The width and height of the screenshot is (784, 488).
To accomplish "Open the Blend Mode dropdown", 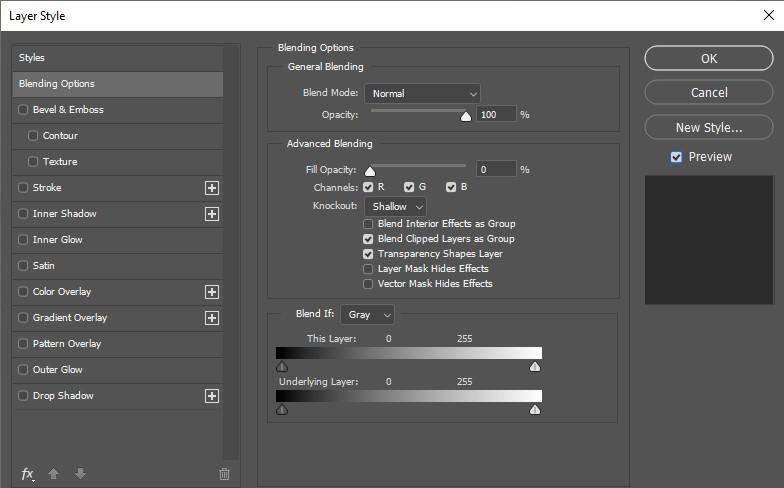I will 422,94.
